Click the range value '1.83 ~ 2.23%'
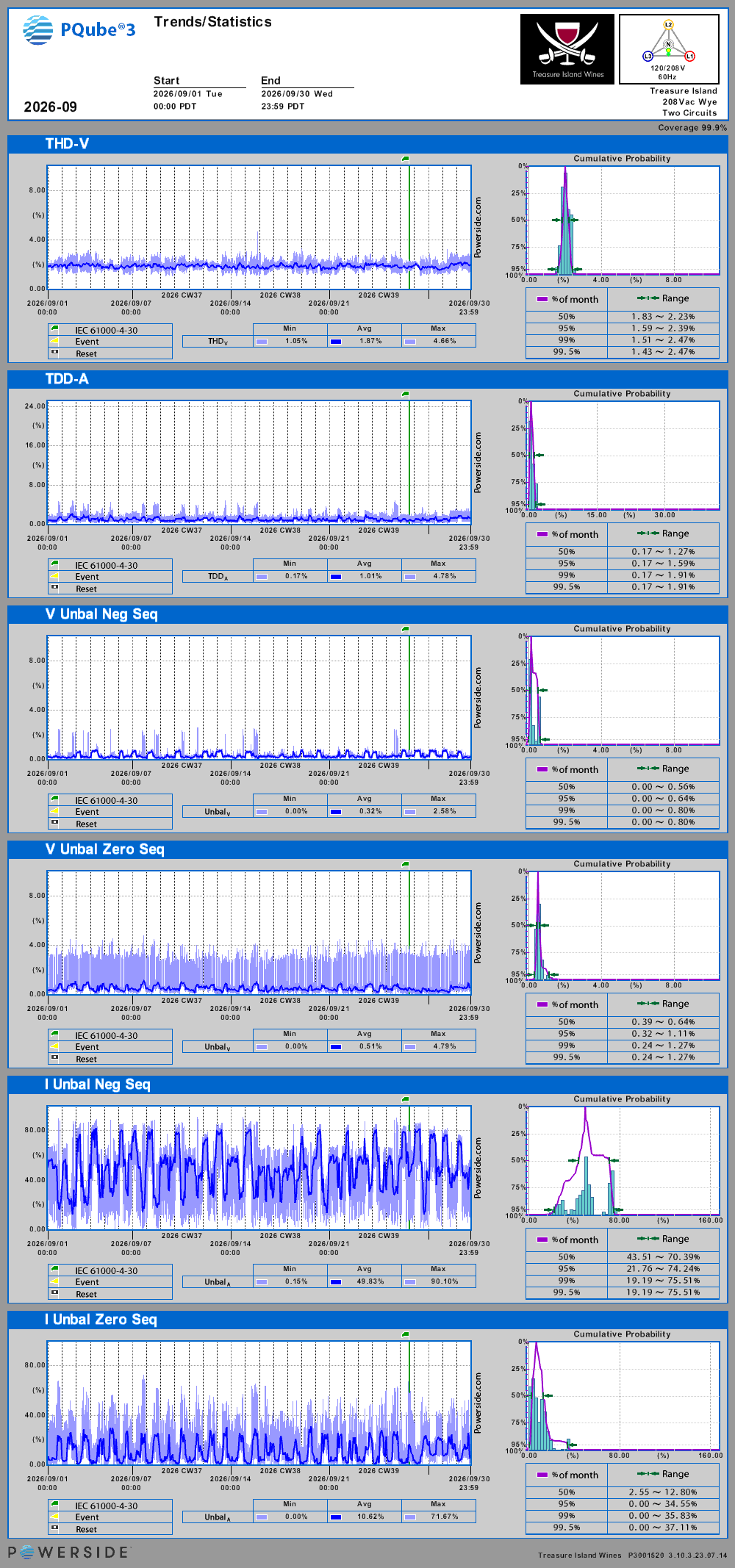Screen dimensions: 735x1568 663,317
